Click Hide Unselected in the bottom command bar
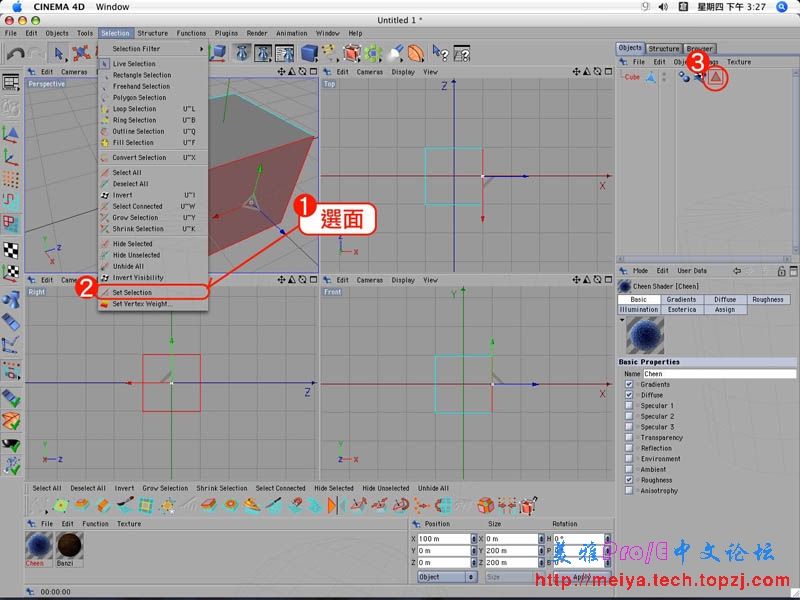Viewport: 800px width, 600px height. pos(386,488)
